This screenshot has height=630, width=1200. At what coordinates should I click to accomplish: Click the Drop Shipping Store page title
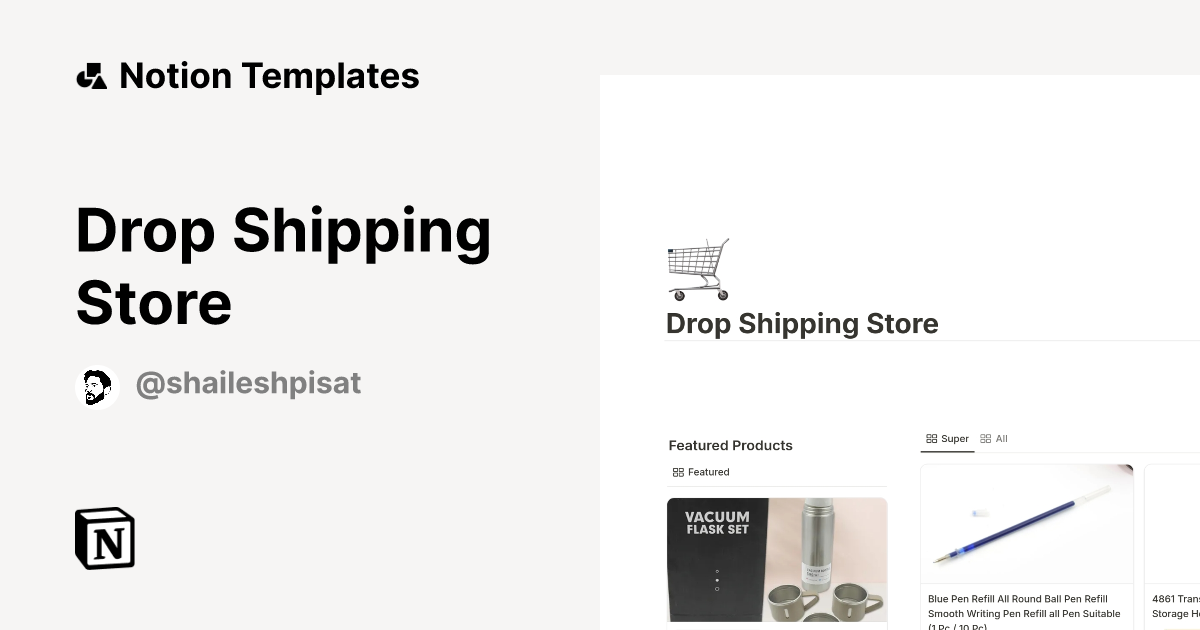point(802,323)
